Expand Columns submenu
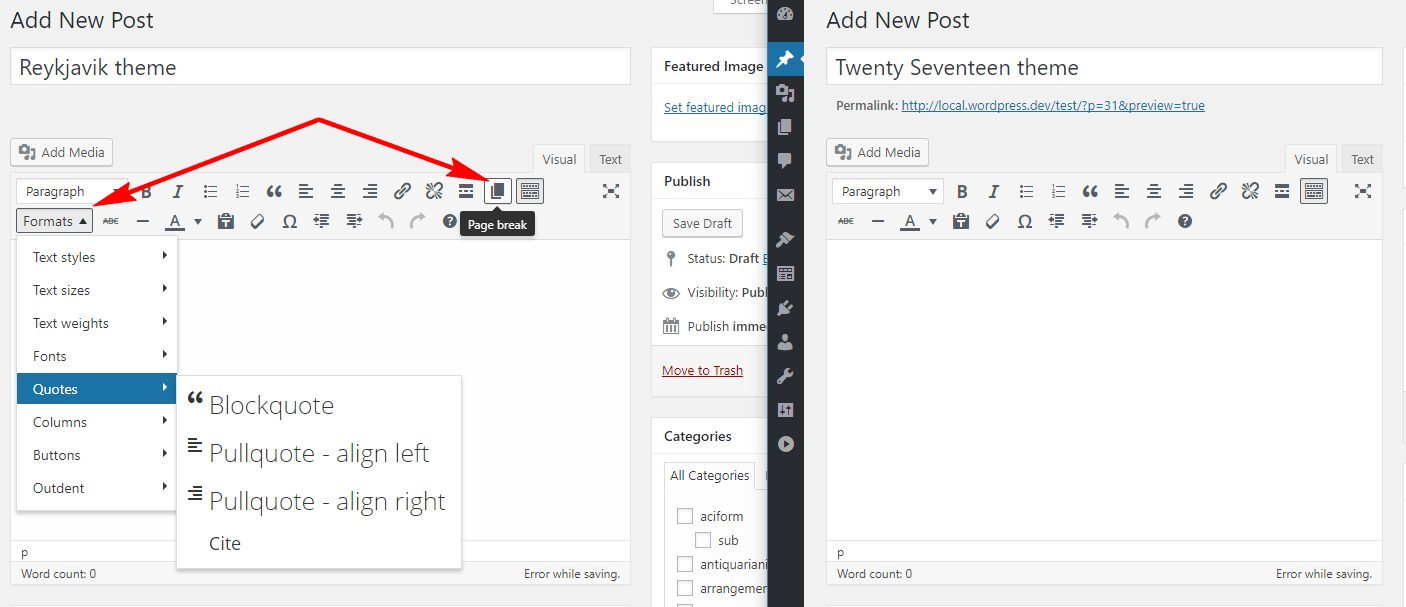1406x607 pixels. (97, 422)
